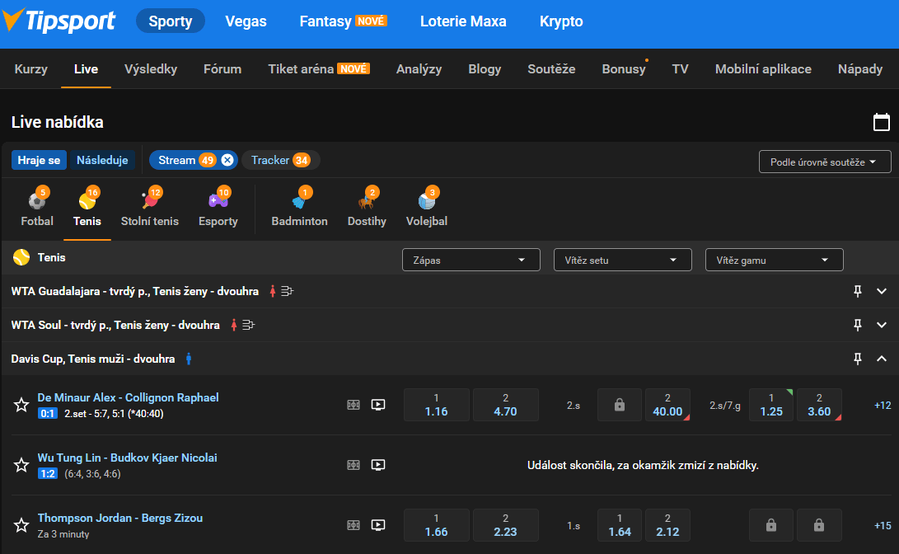Go to the Kurzy tab
This screenshot has height=554, width=899.
31,69
